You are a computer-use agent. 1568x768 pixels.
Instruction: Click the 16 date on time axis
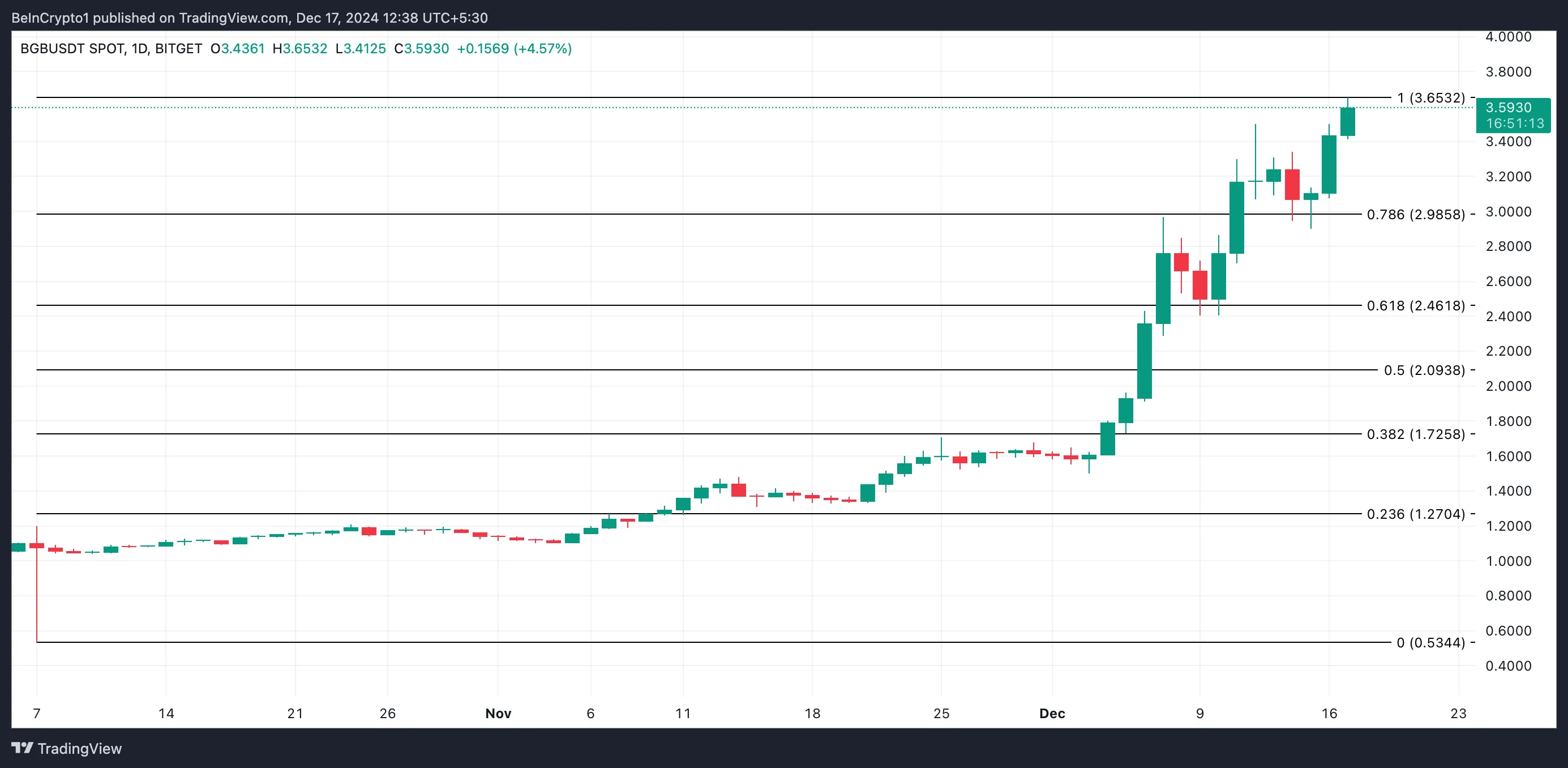1329,713
